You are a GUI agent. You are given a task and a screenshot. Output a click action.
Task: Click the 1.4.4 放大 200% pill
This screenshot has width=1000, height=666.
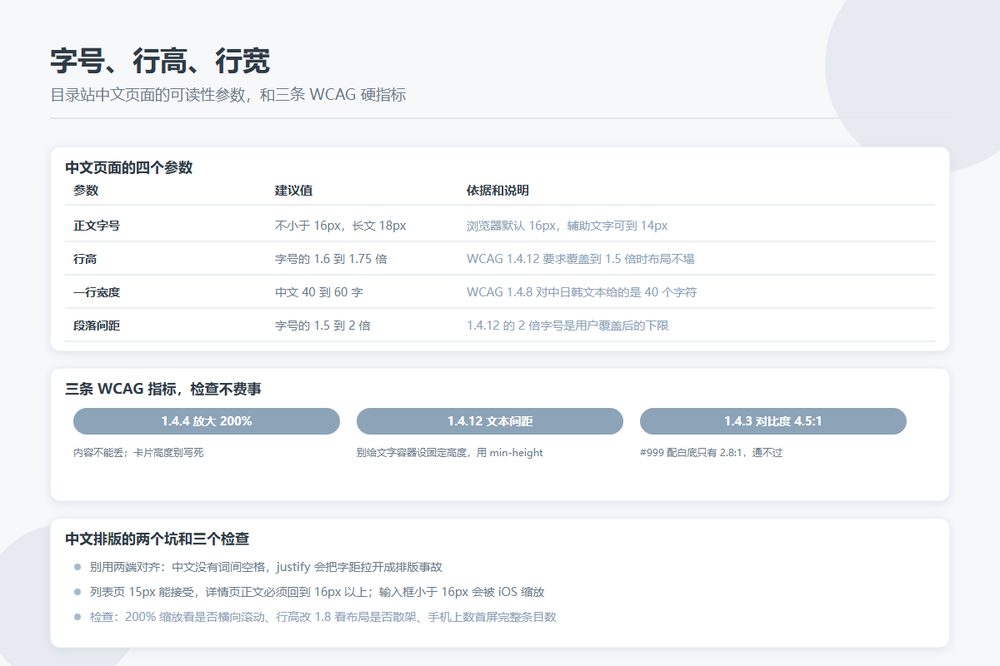(207, 421)
